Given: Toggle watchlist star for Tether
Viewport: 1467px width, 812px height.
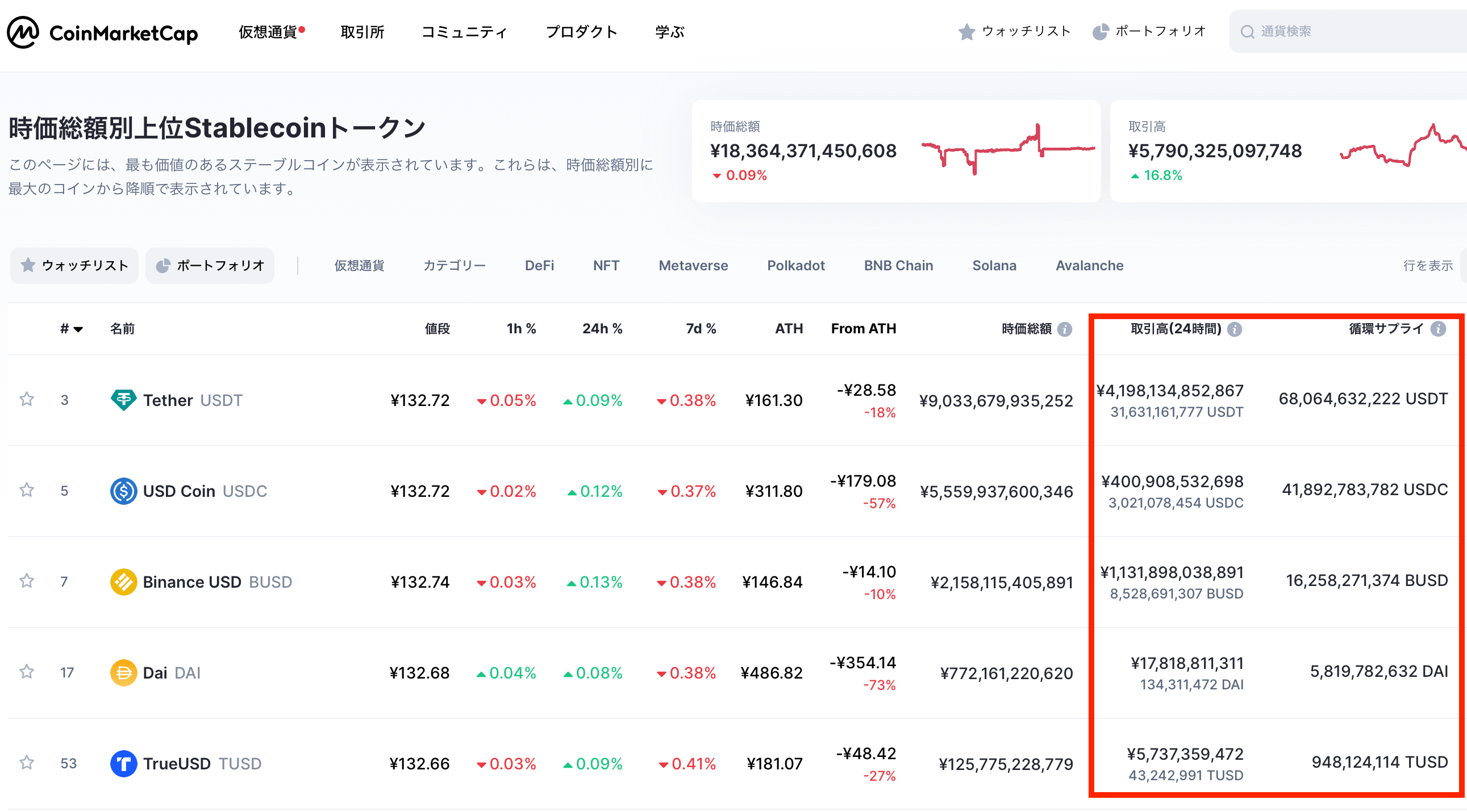Looking at the screenshot, I should tap(27, 399).
